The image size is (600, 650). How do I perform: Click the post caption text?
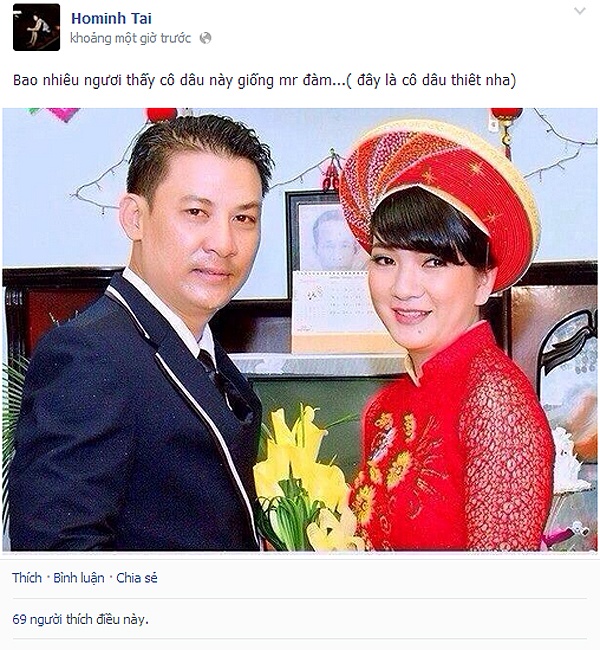(265, 80)
